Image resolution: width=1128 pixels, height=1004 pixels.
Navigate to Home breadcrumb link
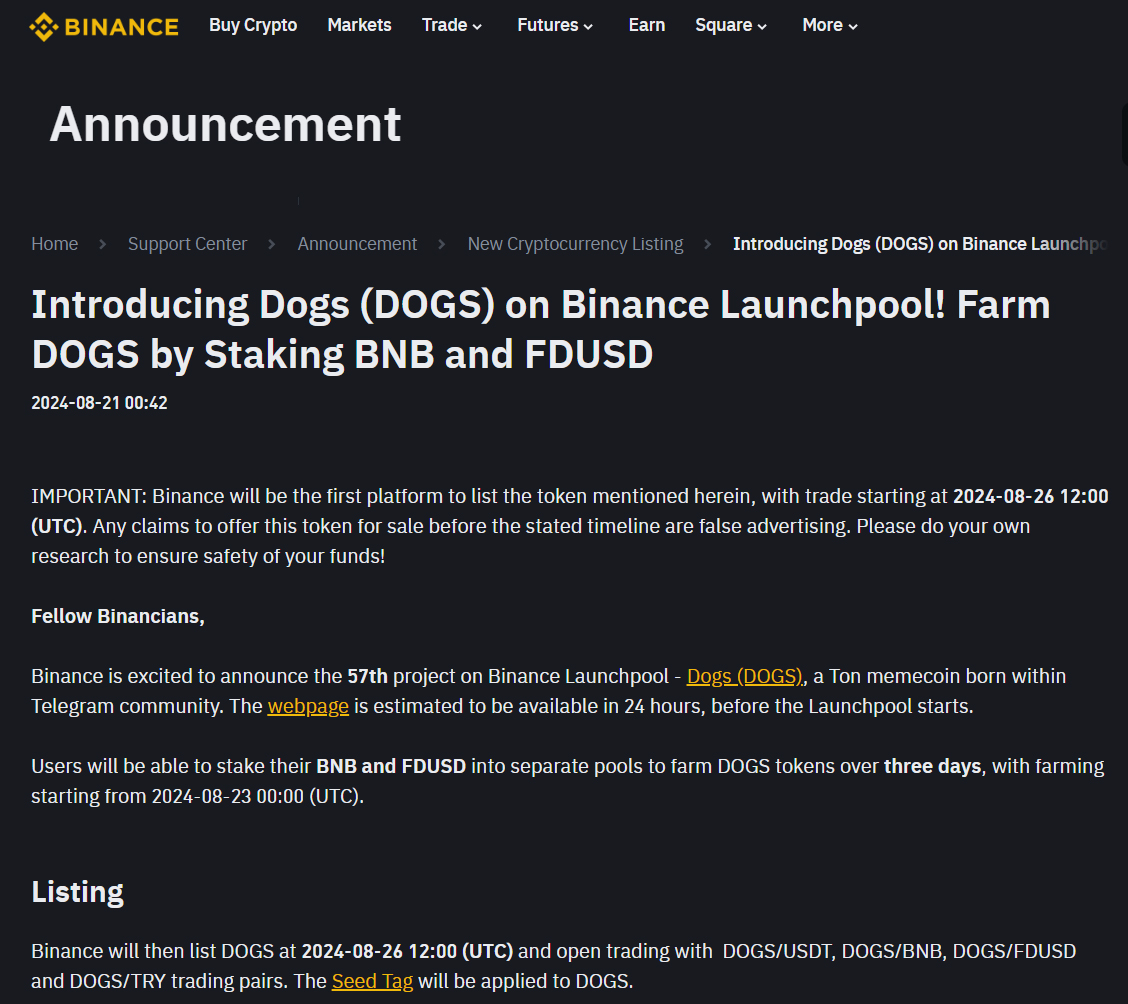click(55, 244)
